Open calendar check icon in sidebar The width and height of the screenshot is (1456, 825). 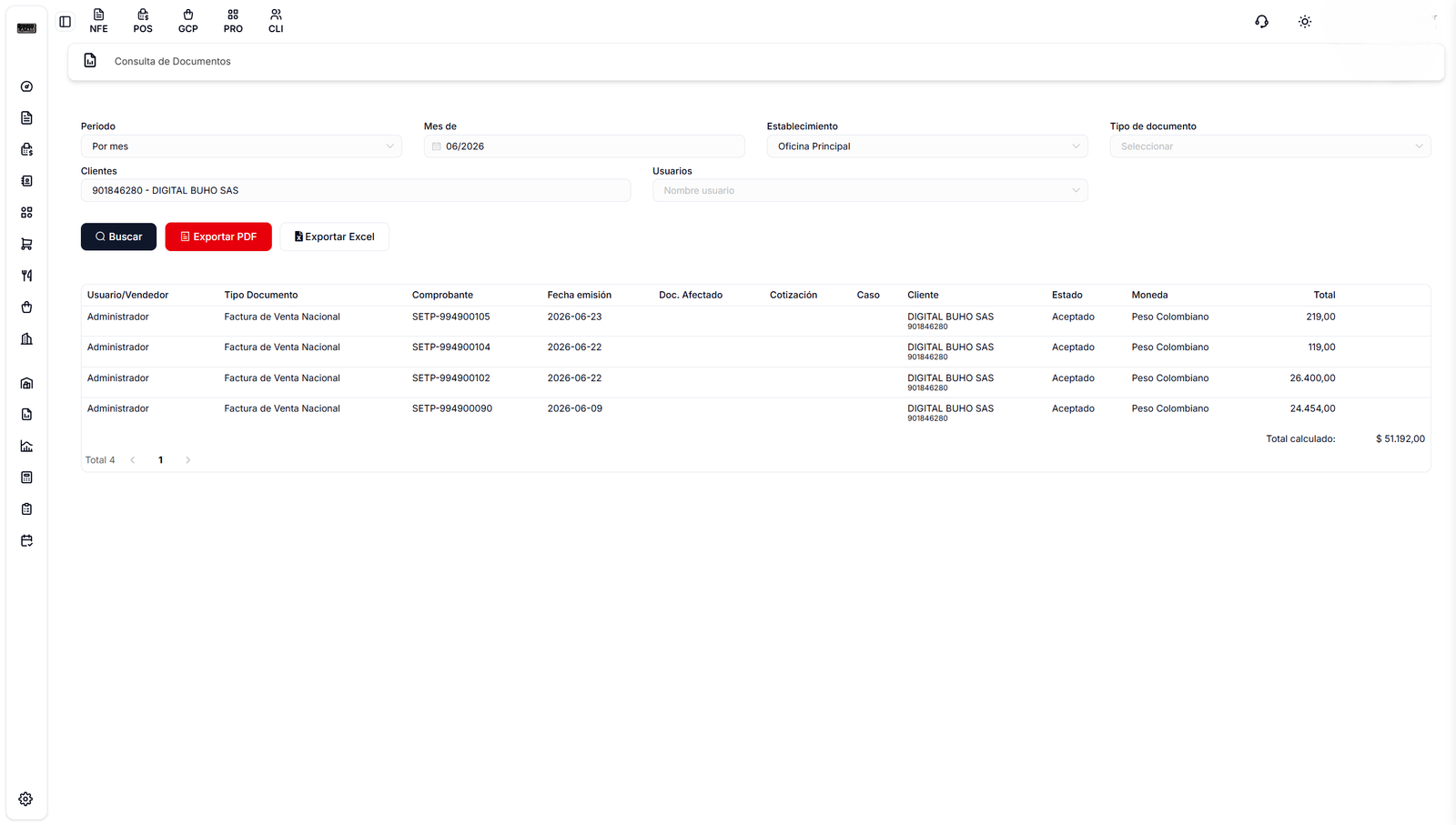click(26, 540)
